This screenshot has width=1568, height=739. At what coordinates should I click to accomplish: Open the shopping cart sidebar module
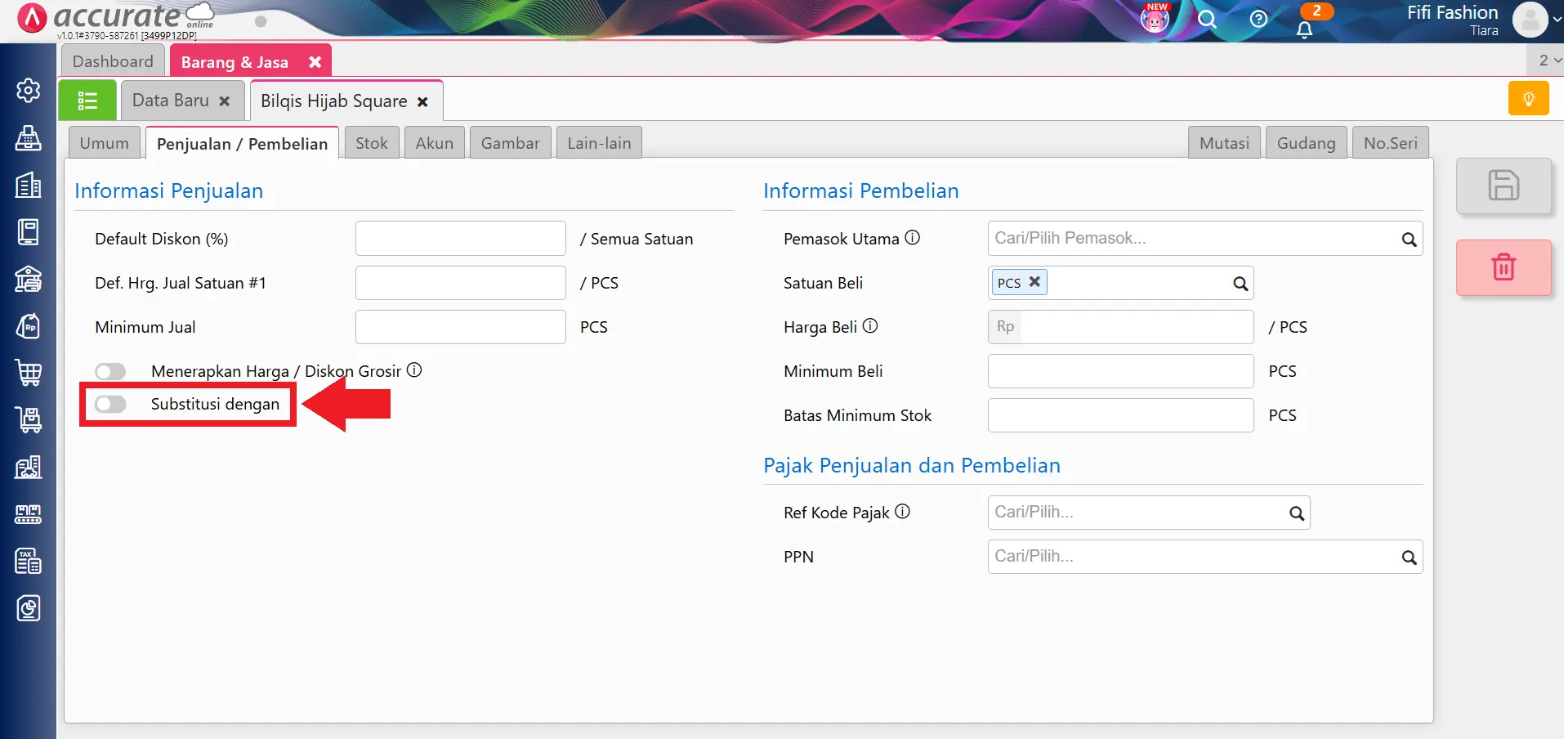coord(29,373)
